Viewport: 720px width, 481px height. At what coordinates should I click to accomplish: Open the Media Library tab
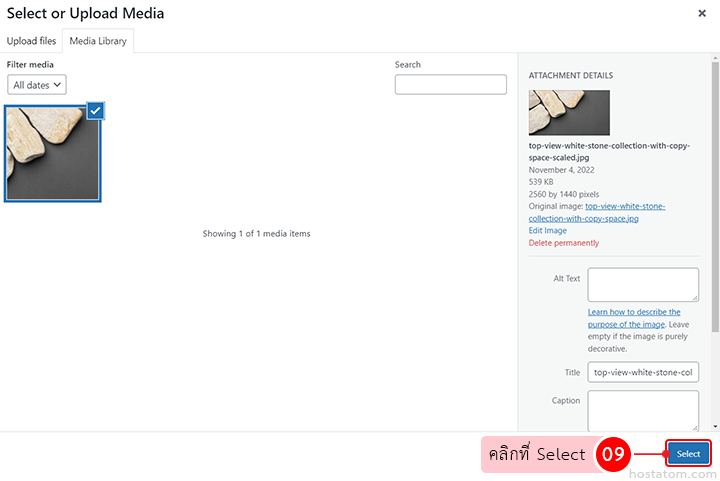[x=97, y=41]
